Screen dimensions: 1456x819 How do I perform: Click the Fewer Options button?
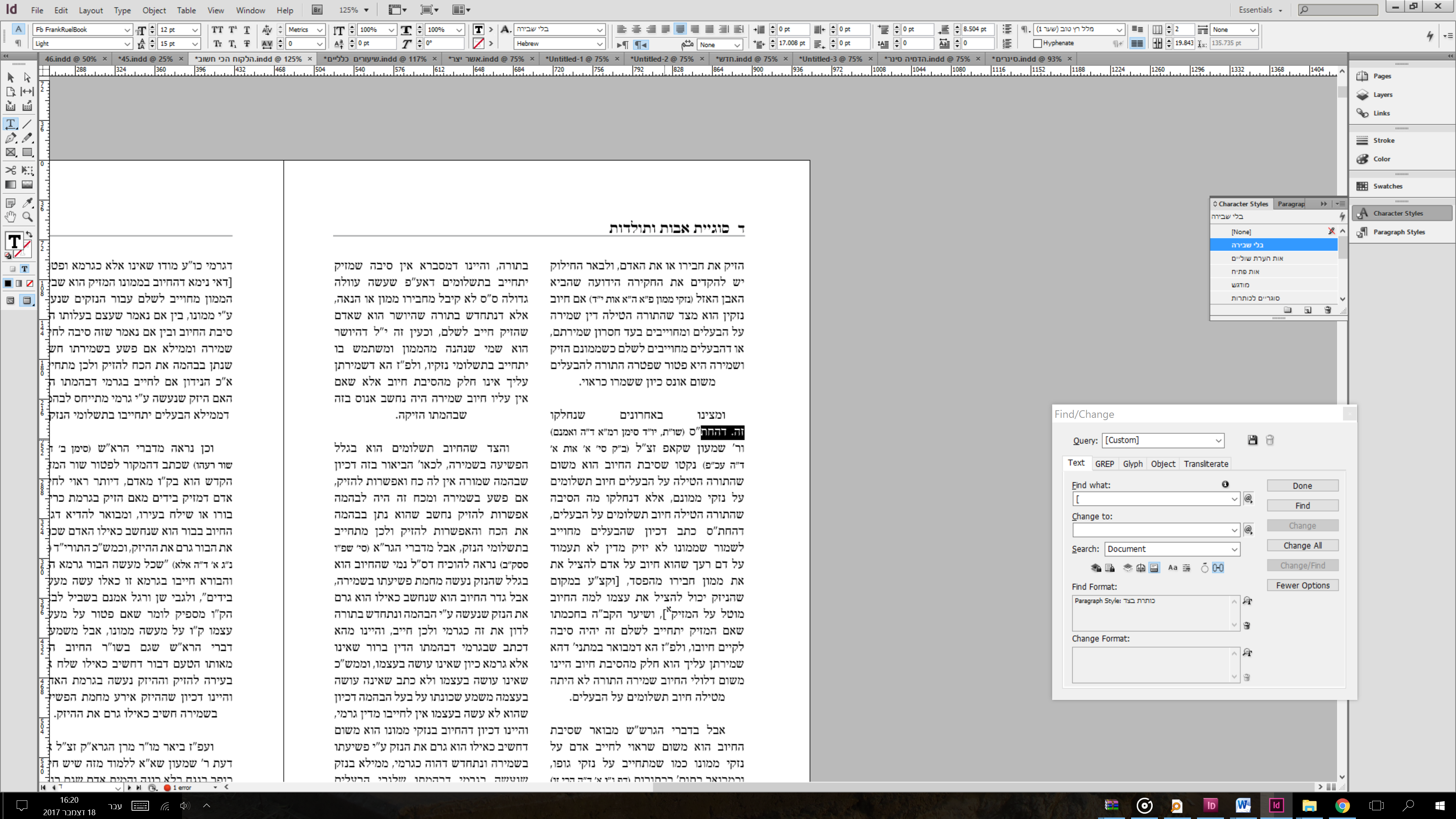[1302, 585]
